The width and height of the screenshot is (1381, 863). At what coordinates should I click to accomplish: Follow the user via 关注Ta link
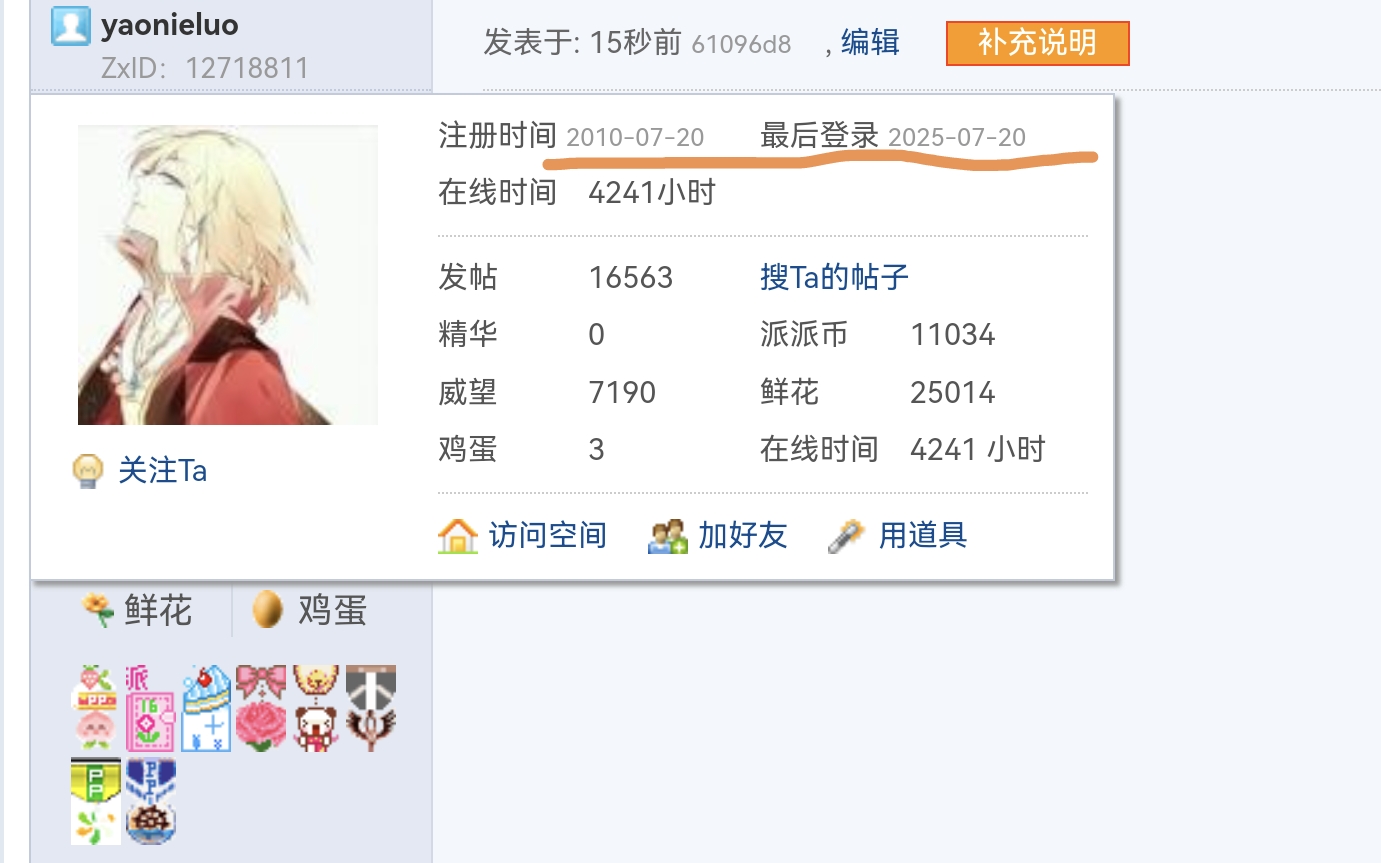(162, 470)
